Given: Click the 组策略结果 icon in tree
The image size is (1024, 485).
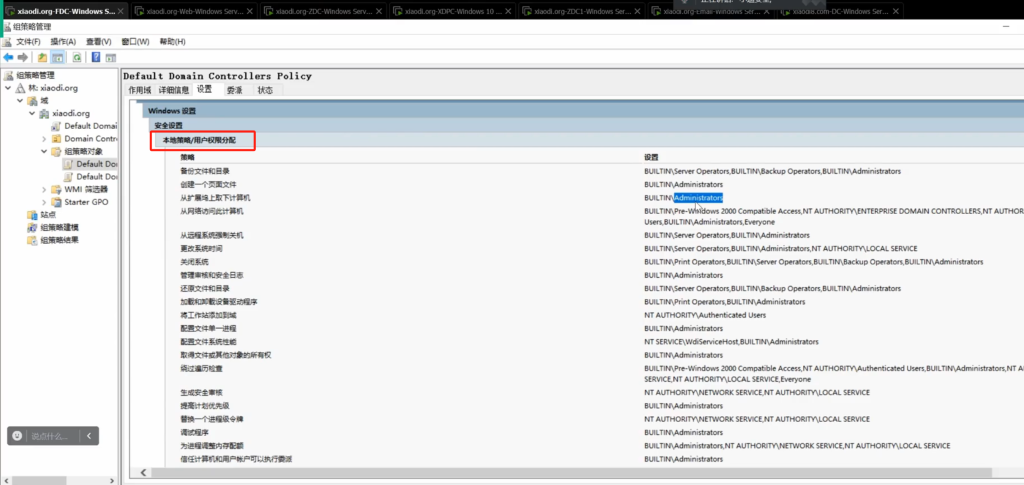Looking at the screenshot, I should coord(32,240).
